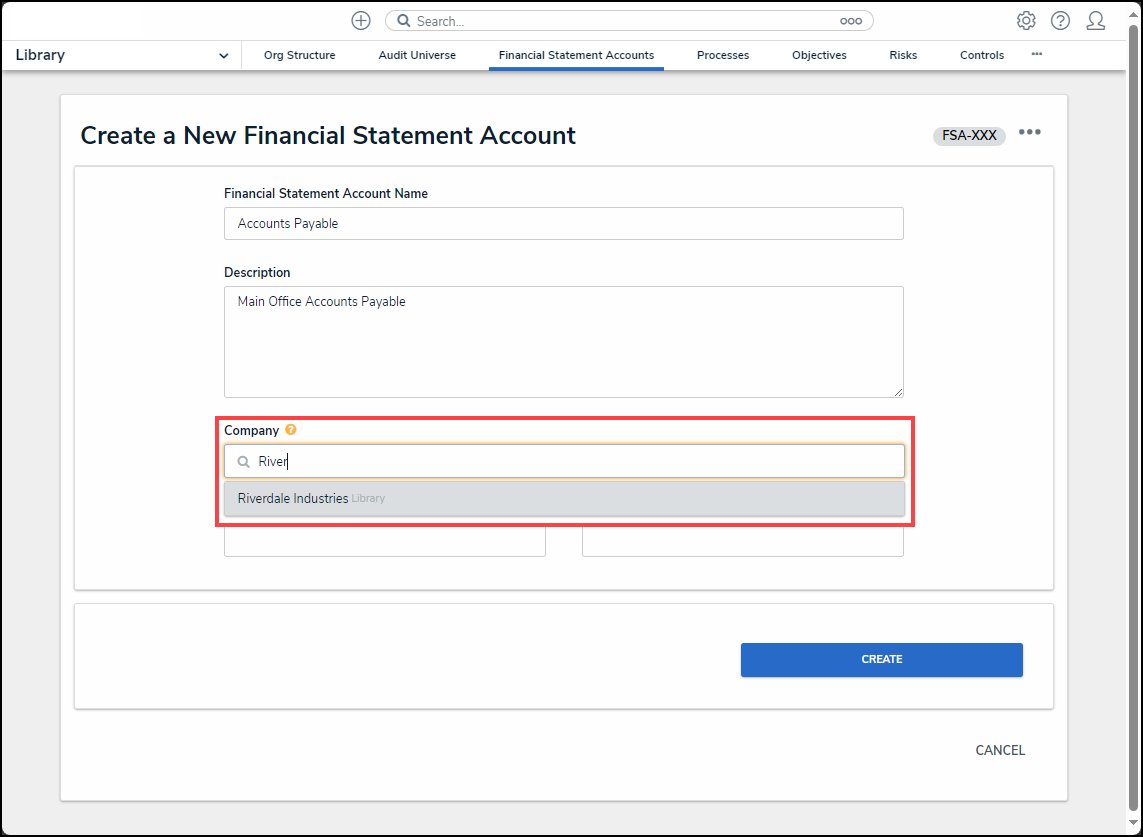This screenshot has height=837, width=1143.
Task: Click the Company field help icon
Action: (291, 430)
